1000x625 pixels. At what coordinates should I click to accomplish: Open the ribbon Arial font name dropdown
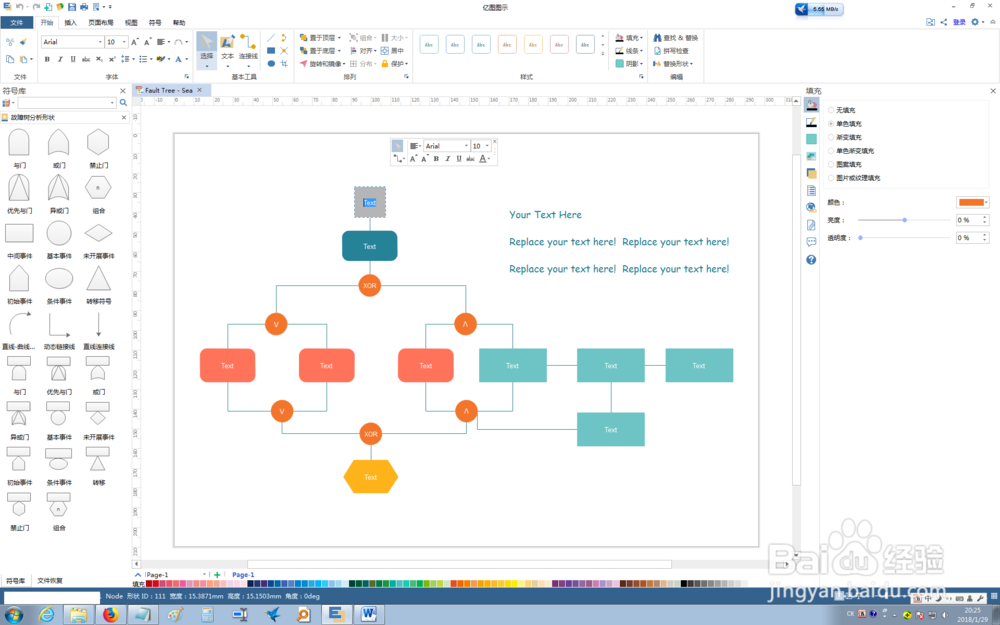click(100, 42)
